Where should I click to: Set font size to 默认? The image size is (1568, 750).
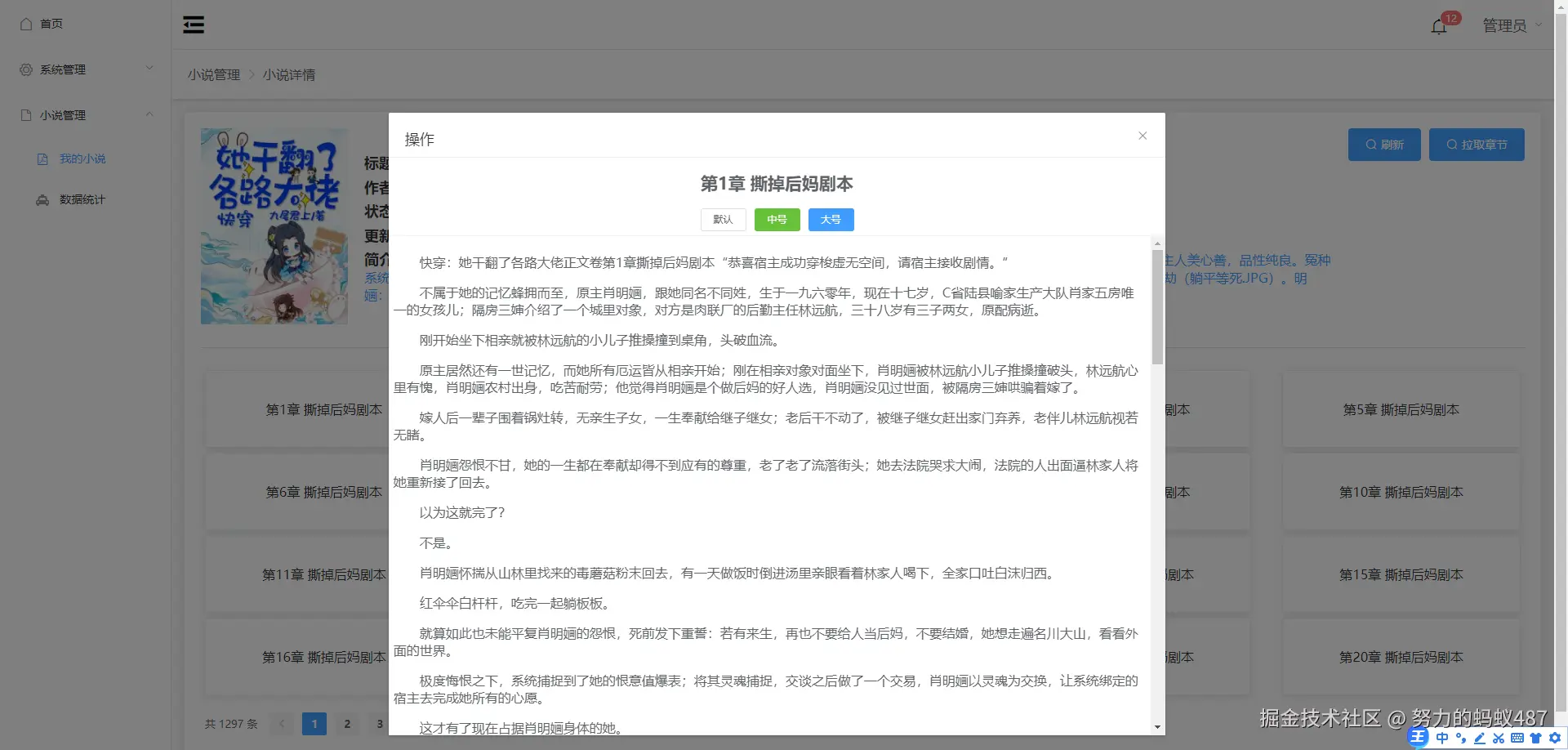coord(723,220)
